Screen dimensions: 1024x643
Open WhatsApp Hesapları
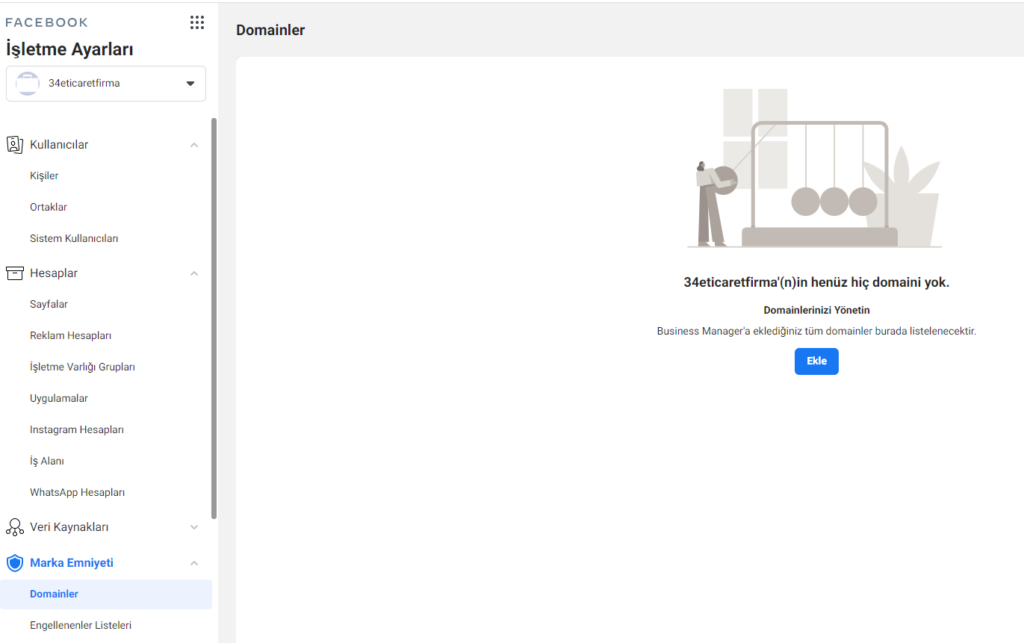click(x=77, y=492)
